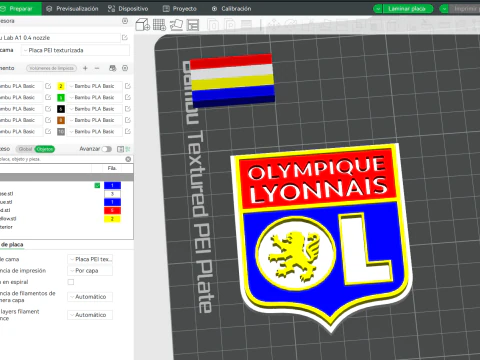Click the Volúmenes de limpieza button
This screenshot has width=480, height=360.
(51, 68)
